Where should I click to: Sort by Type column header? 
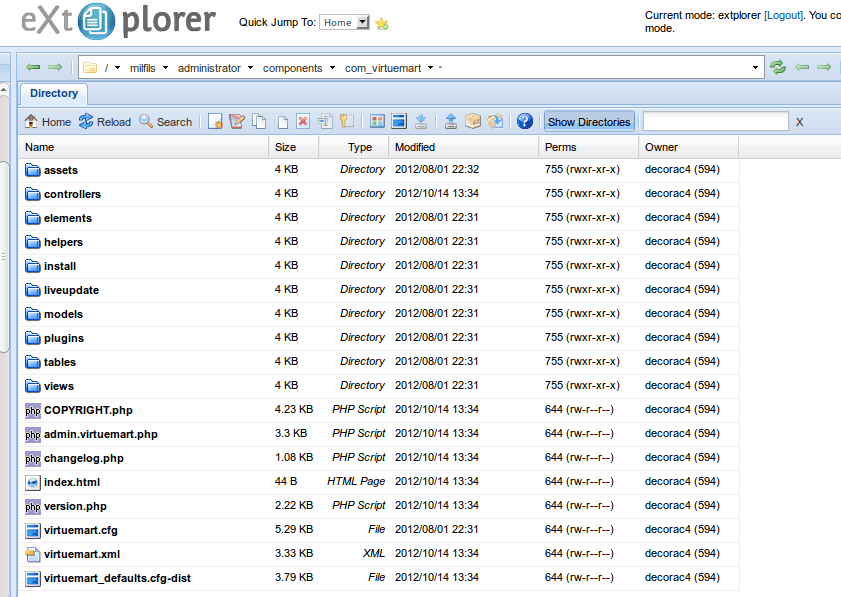[354, 147]
